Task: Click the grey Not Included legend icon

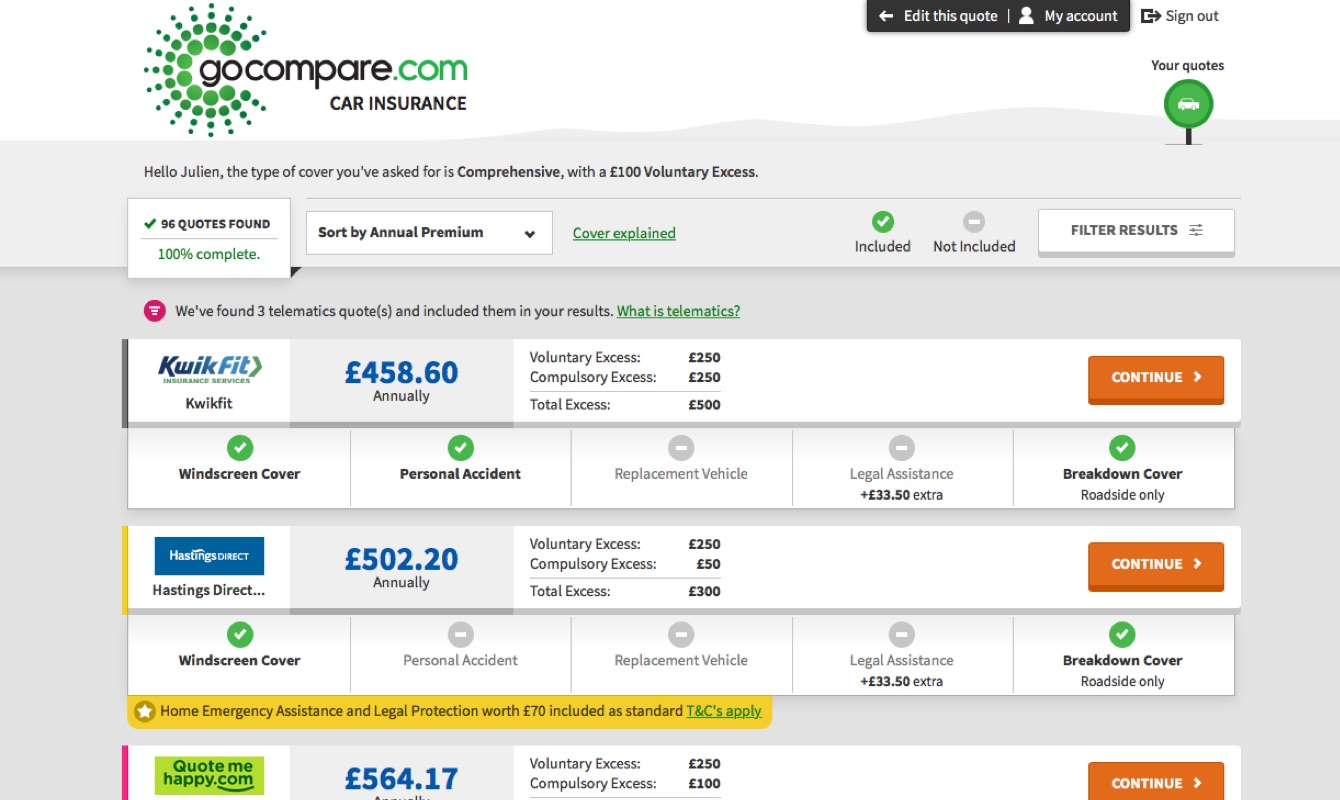Action: (974, 222)
